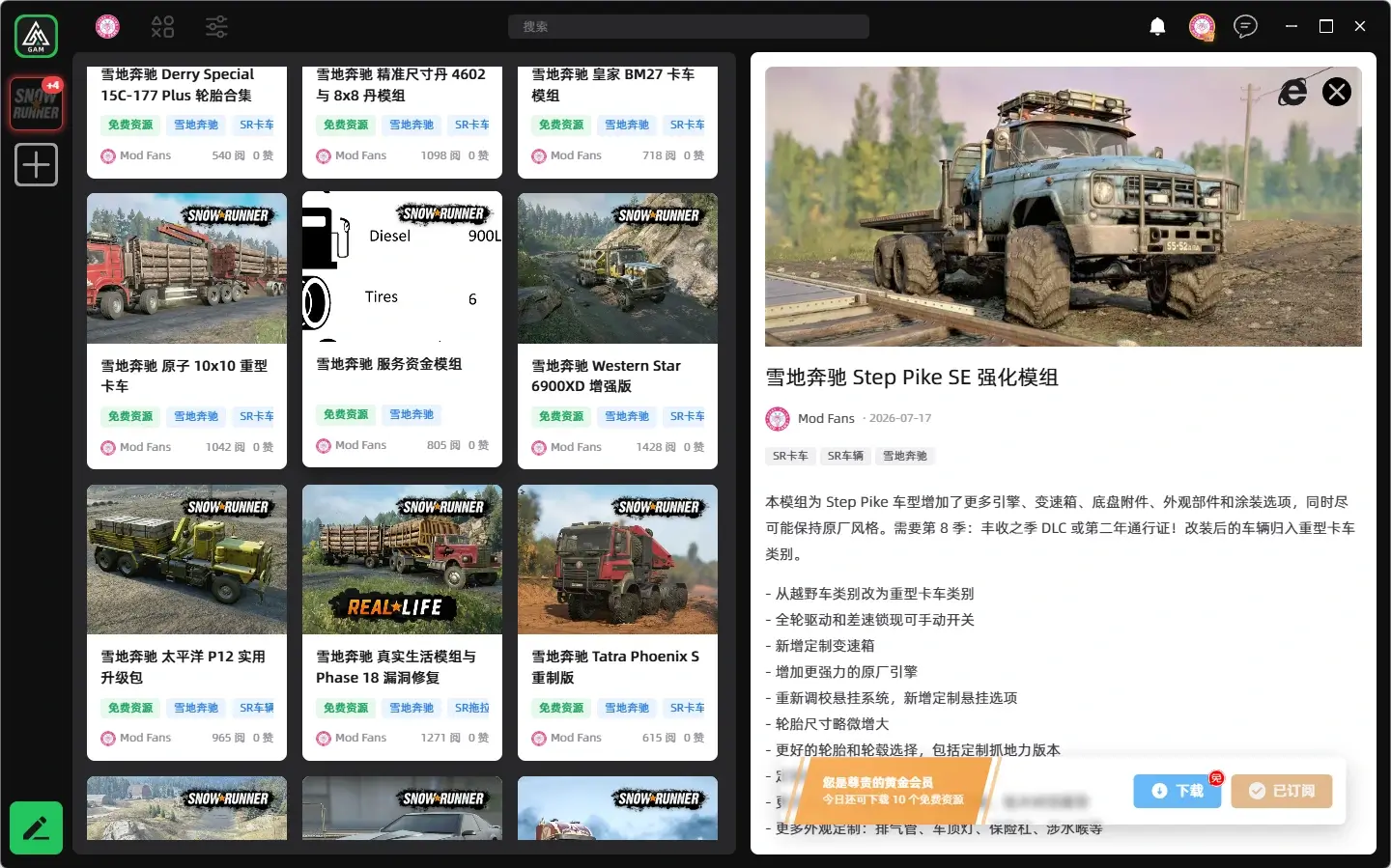Open the user profile avatar
The image size is (1391, 868).
point(1202,27)
